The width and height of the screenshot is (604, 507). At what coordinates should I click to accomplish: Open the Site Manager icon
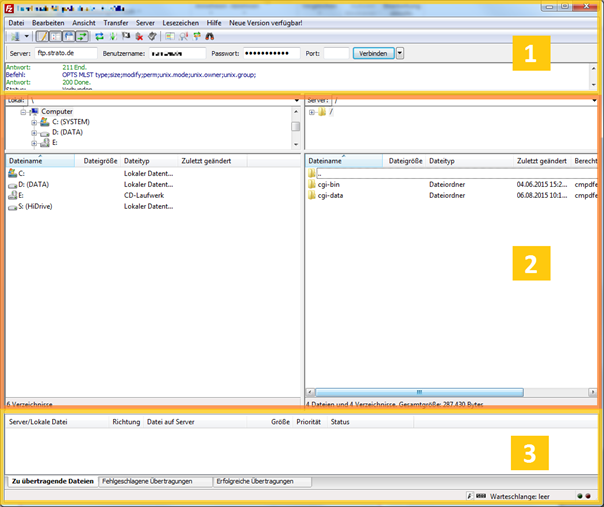click(13, 36)
